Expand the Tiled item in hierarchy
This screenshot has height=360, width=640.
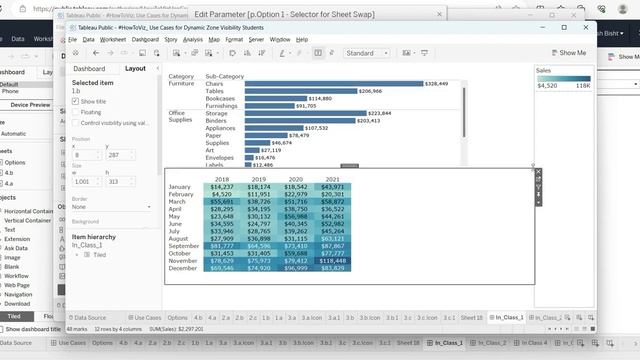pos(77,255)
